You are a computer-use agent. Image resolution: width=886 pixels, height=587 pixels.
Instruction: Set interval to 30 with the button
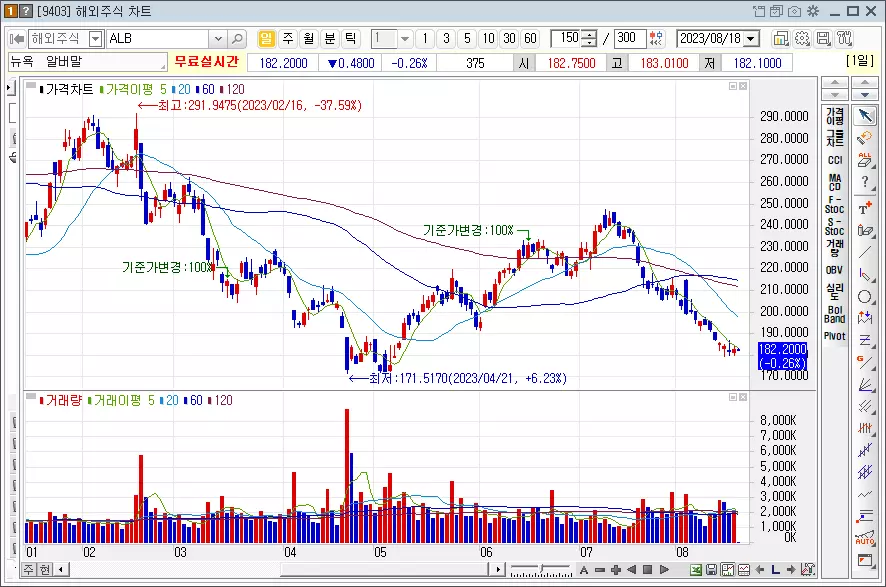point(509,39)
